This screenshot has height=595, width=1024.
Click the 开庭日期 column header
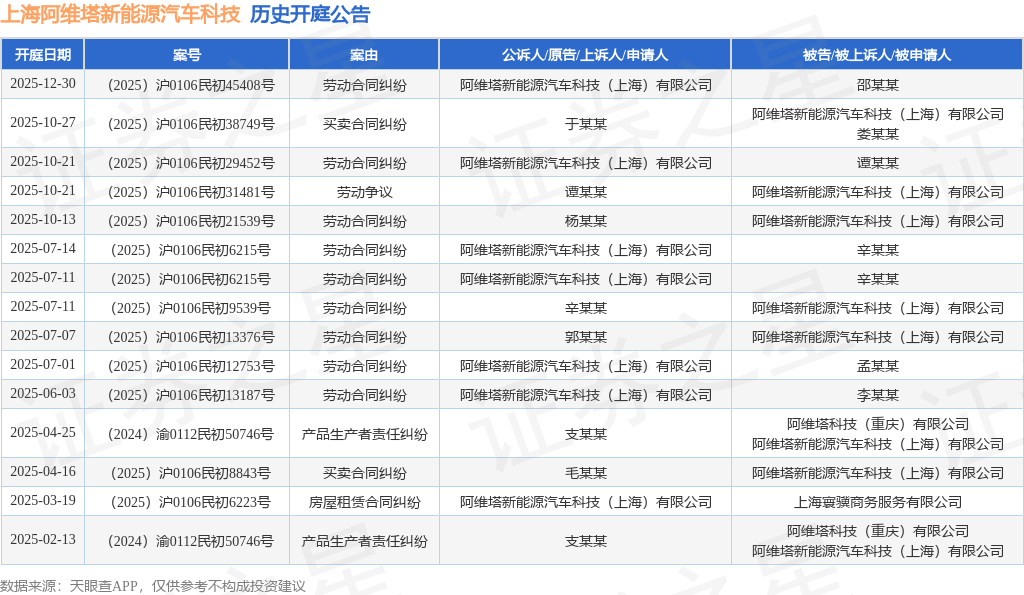pos(42,55)
